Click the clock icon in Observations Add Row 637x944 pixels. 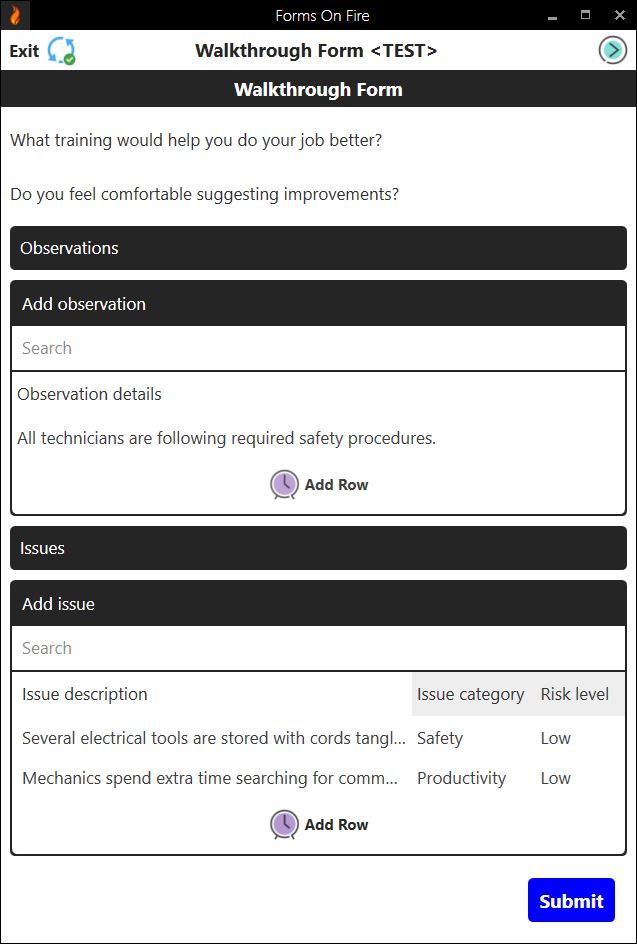[284, 484]
